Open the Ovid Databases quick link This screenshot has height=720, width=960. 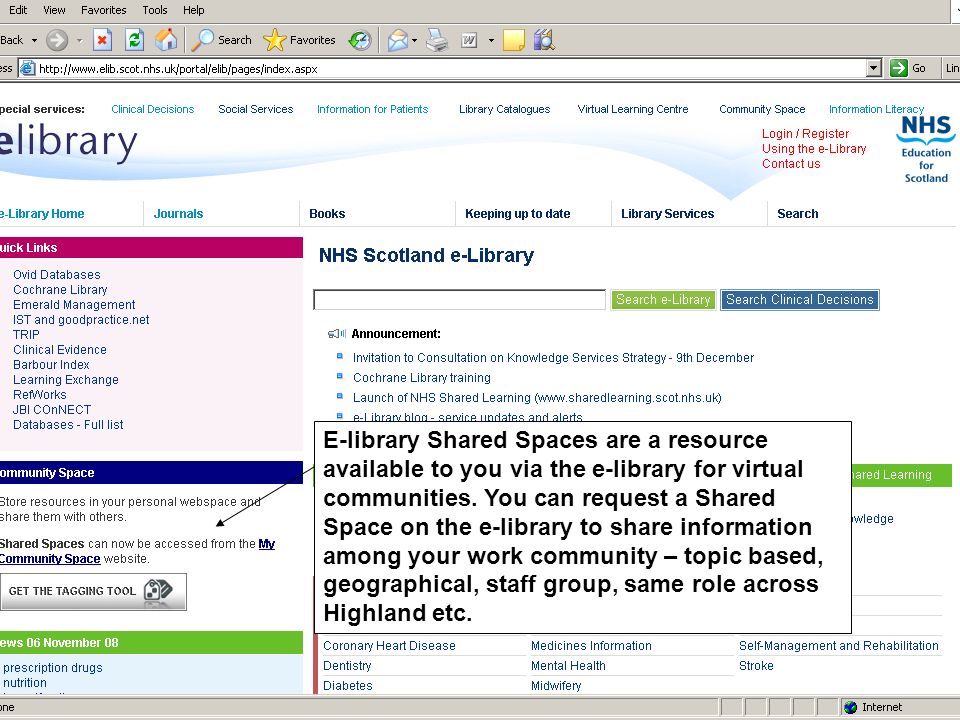coord(56,275)
